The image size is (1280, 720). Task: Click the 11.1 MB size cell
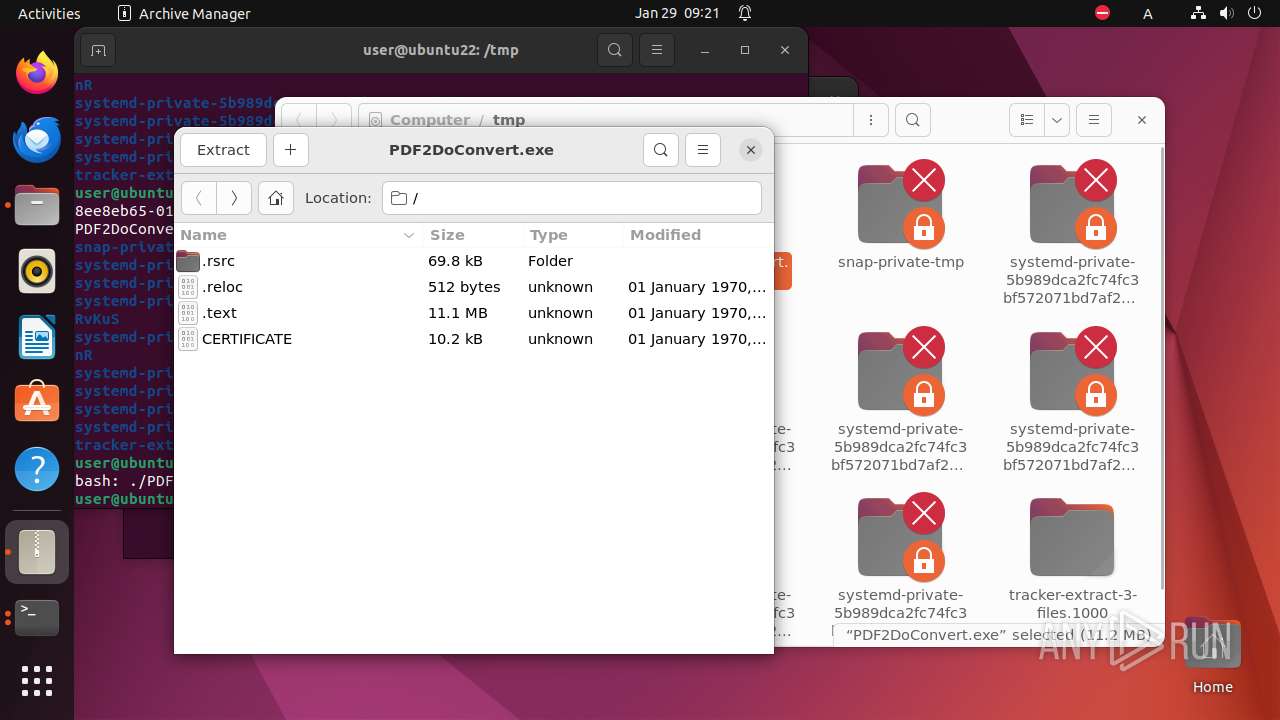pyautogui.click(x=458, y=313)
